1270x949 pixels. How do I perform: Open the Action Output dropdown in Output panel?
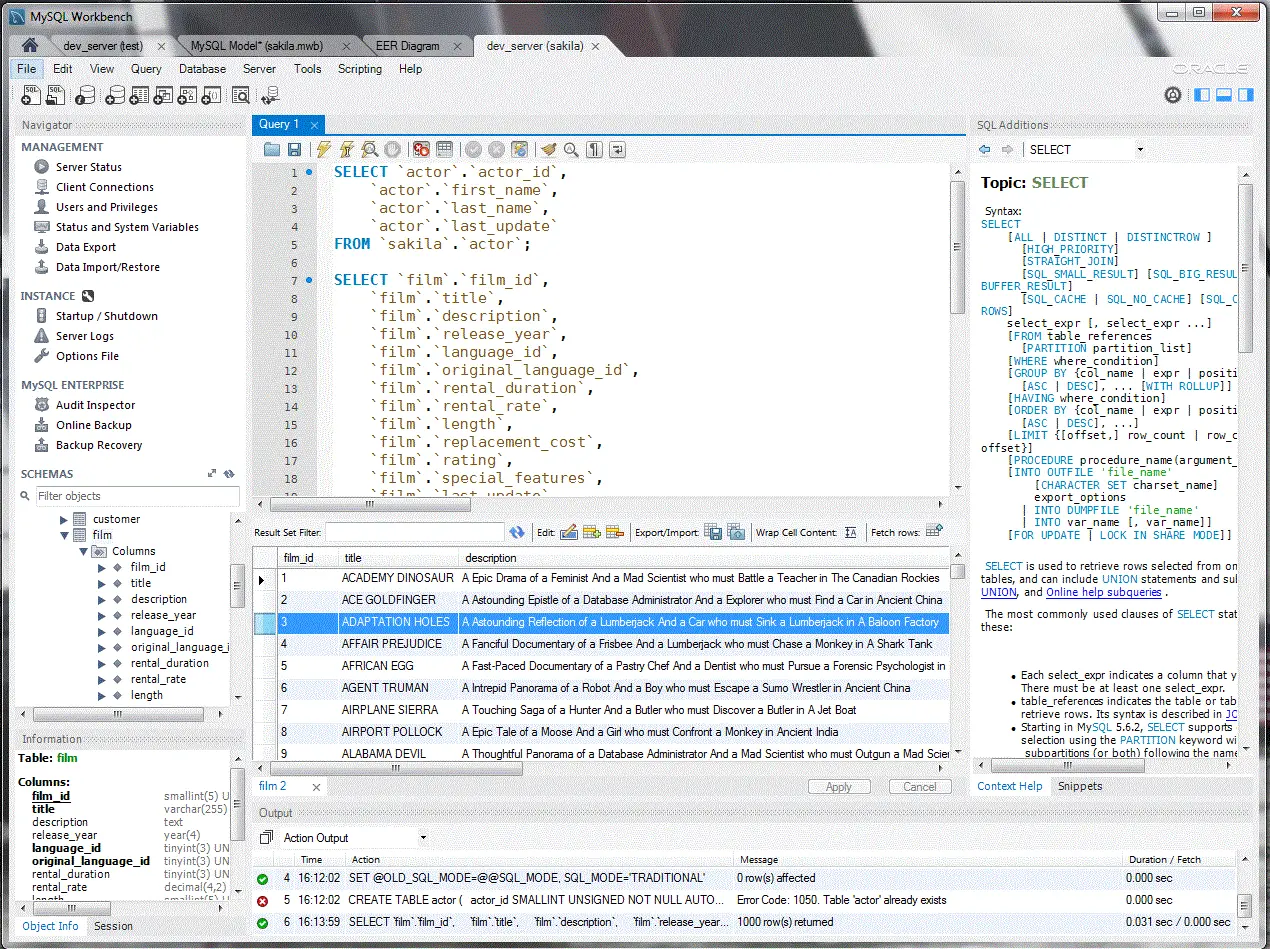click(x=422, y=837)
